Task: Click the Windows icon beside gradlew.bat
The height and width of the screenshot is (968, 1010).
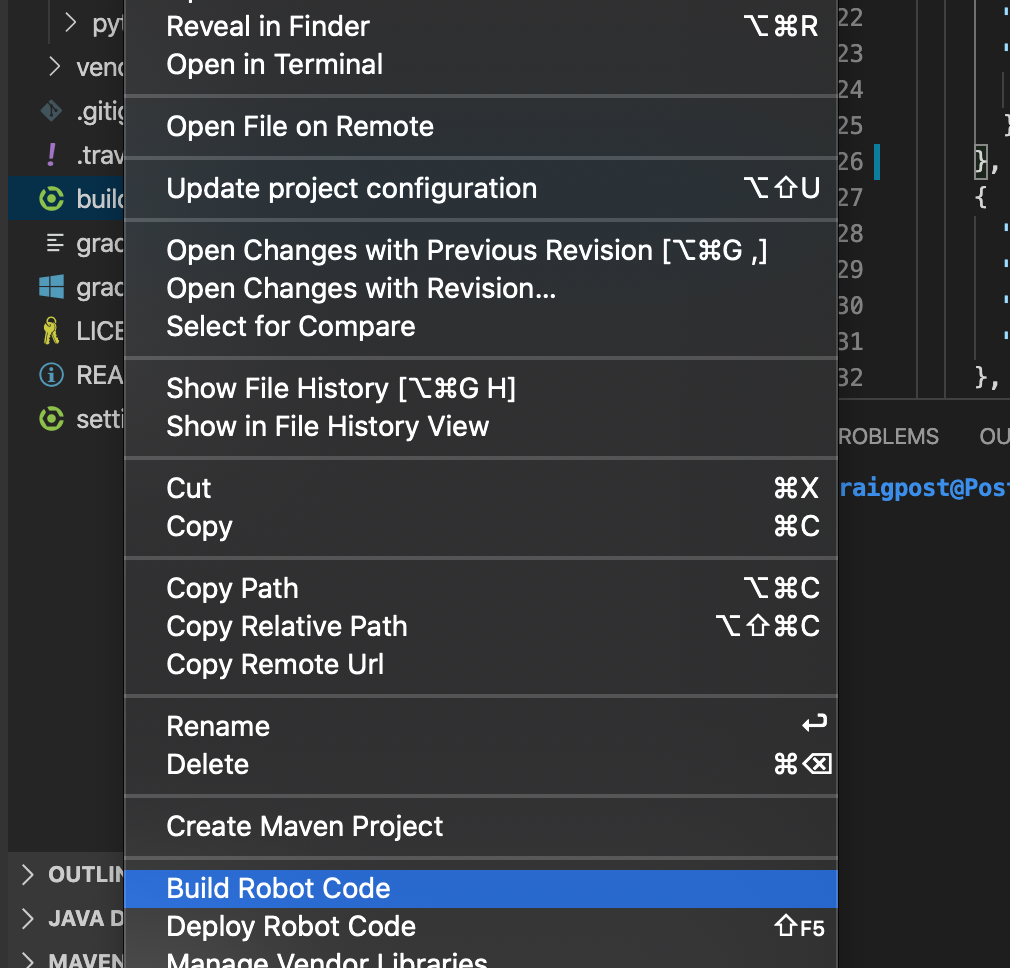Action: tap(52, 287)
